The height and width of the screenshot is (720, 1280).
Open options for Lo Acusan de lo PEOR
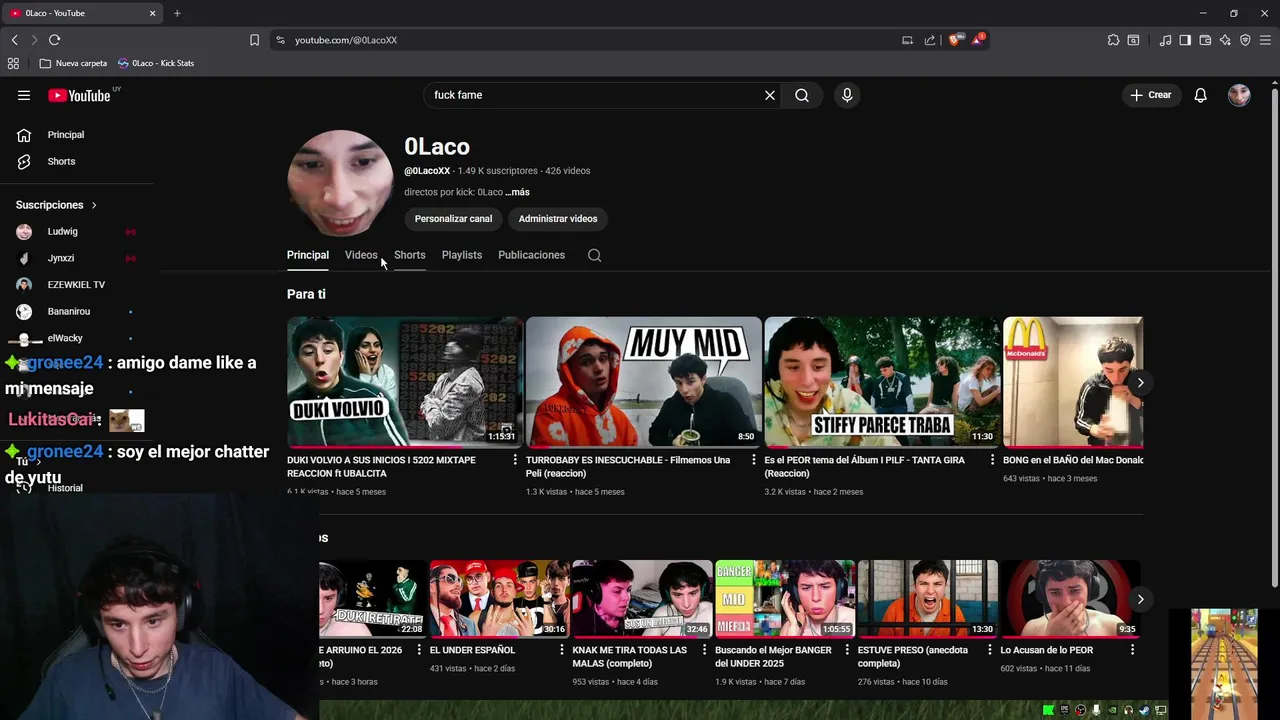pos(1132,650)
